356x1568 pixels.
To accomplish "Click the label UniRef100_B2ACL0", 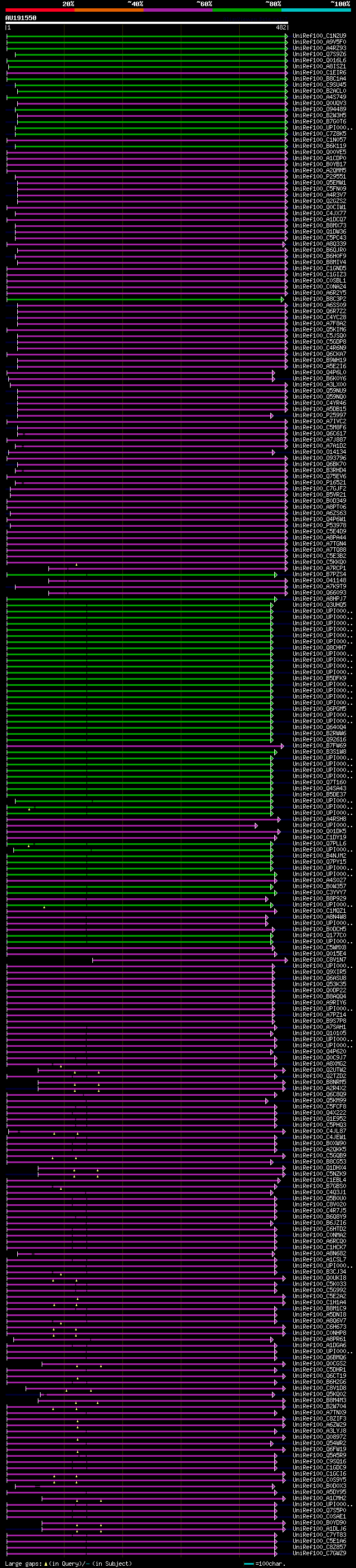I will (319, 91).
